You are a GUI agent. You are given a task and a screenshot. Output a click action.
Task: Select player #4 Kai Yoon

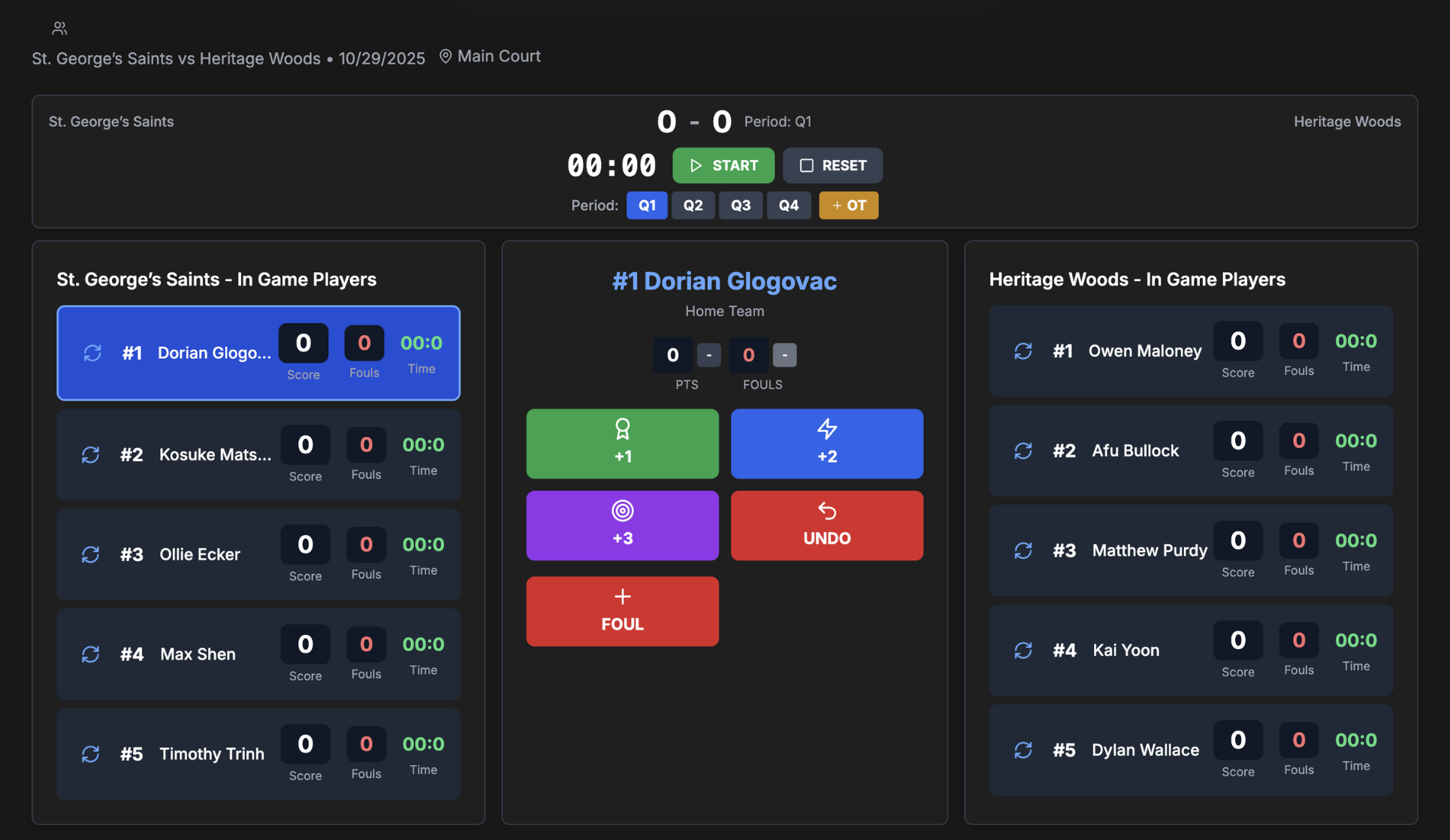1191,650
